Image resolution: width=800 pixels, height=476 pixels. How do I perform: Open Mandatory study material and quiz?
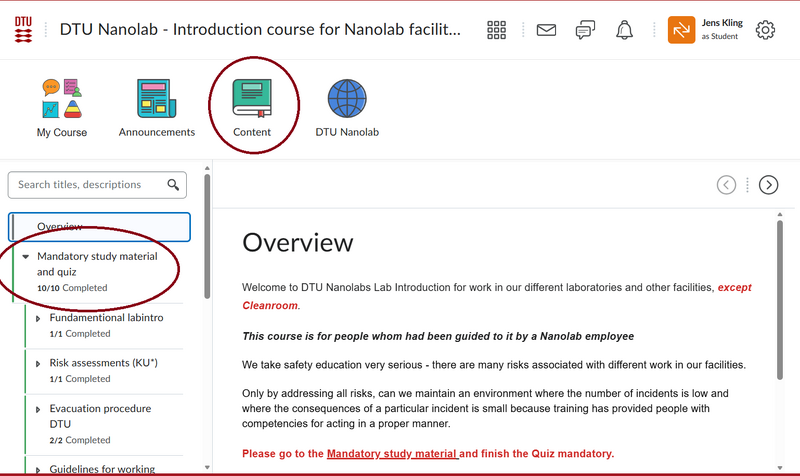(x=97, y=264)
